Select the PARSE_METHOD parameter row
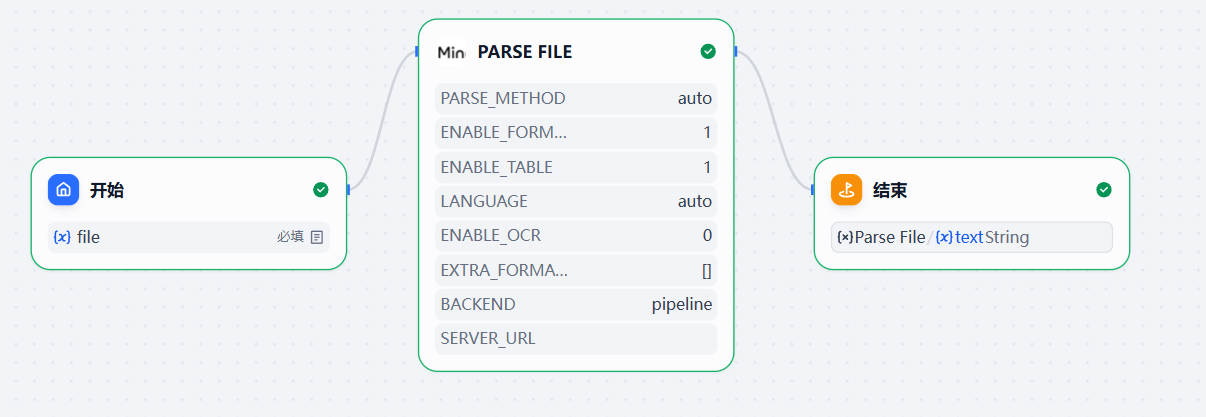Viewport: 1206px width, 417px height. [x=576, y=98]
